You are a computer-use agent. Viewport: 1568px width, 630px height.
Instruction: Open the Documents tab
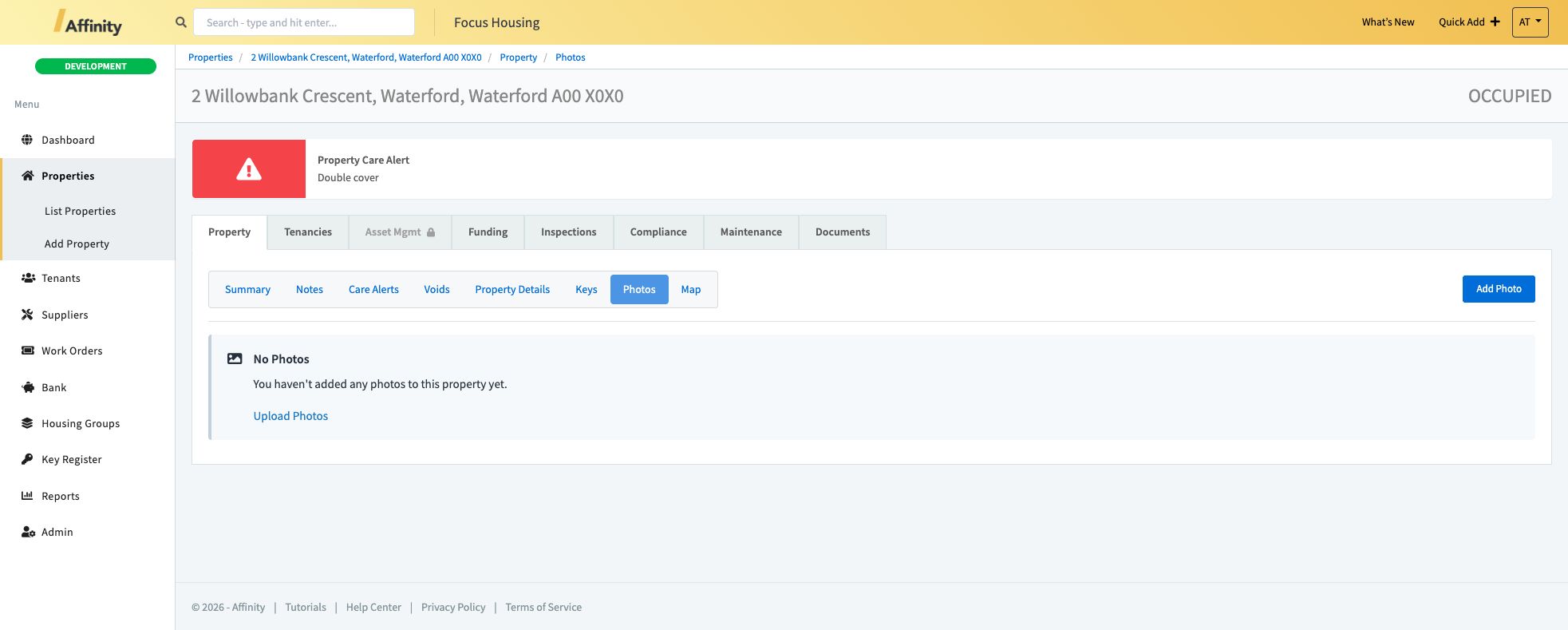[843, 232]
